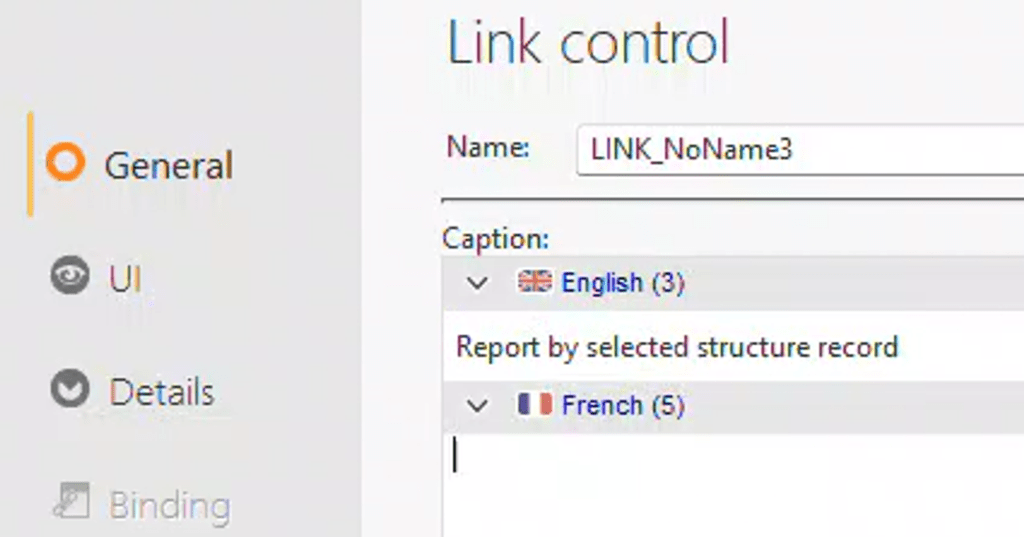
Task: Collapse the English caption section
Action: pyautogui.click(x=478, y=284)
